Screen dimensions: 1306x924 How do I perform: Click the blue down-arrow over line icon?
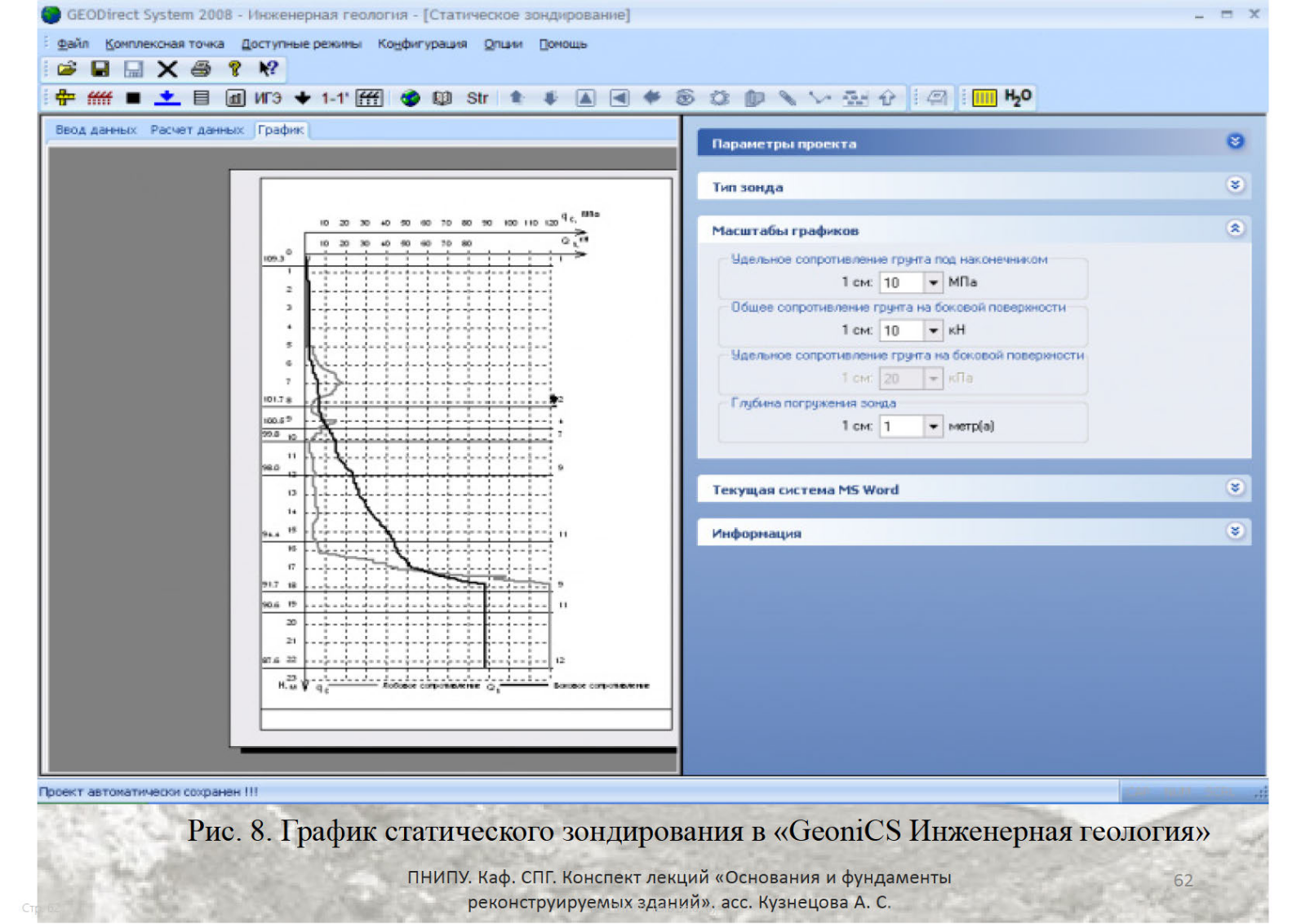point(167,98)
